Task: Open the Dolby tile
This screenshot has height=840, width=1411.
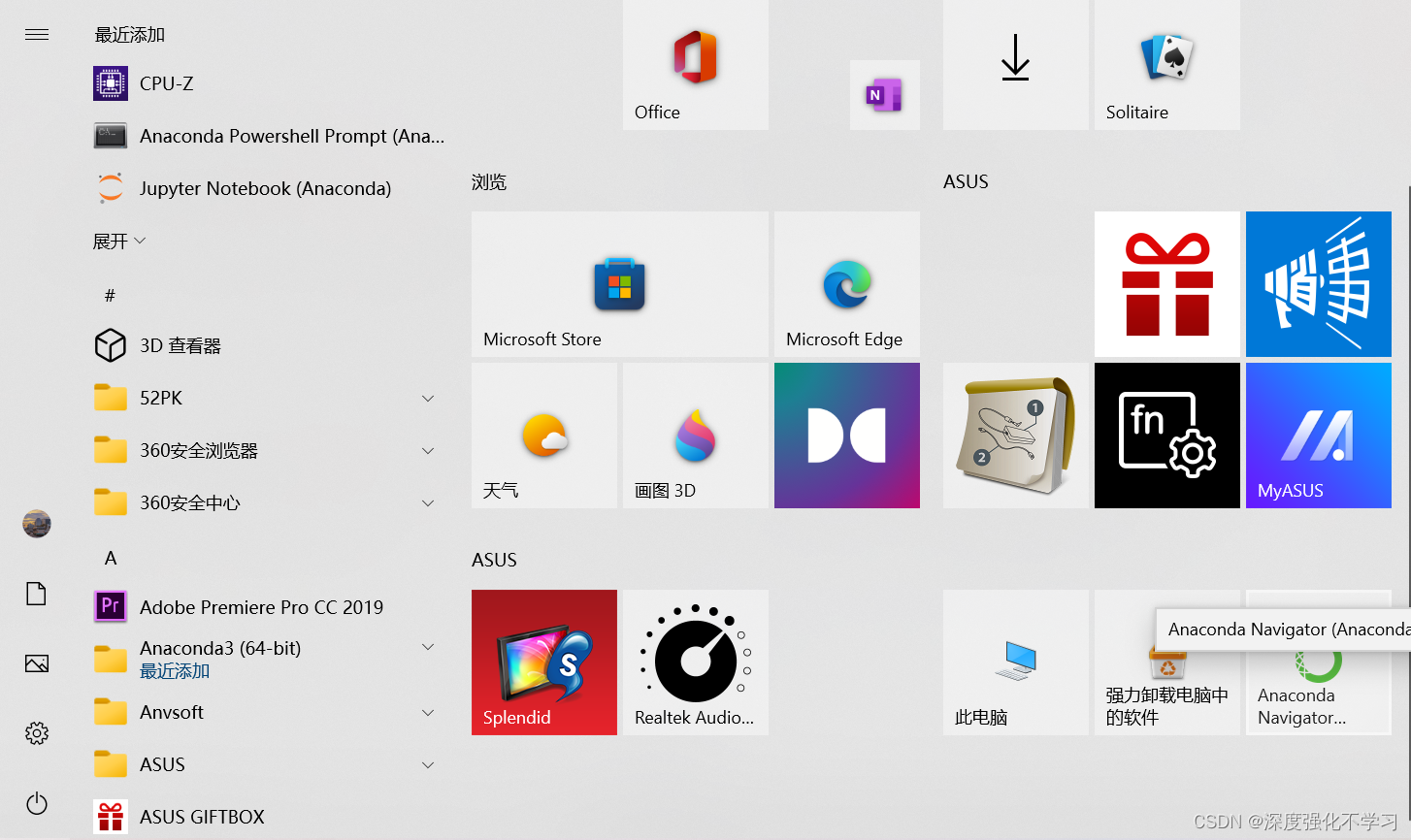Action: click(x=847, y=436)
